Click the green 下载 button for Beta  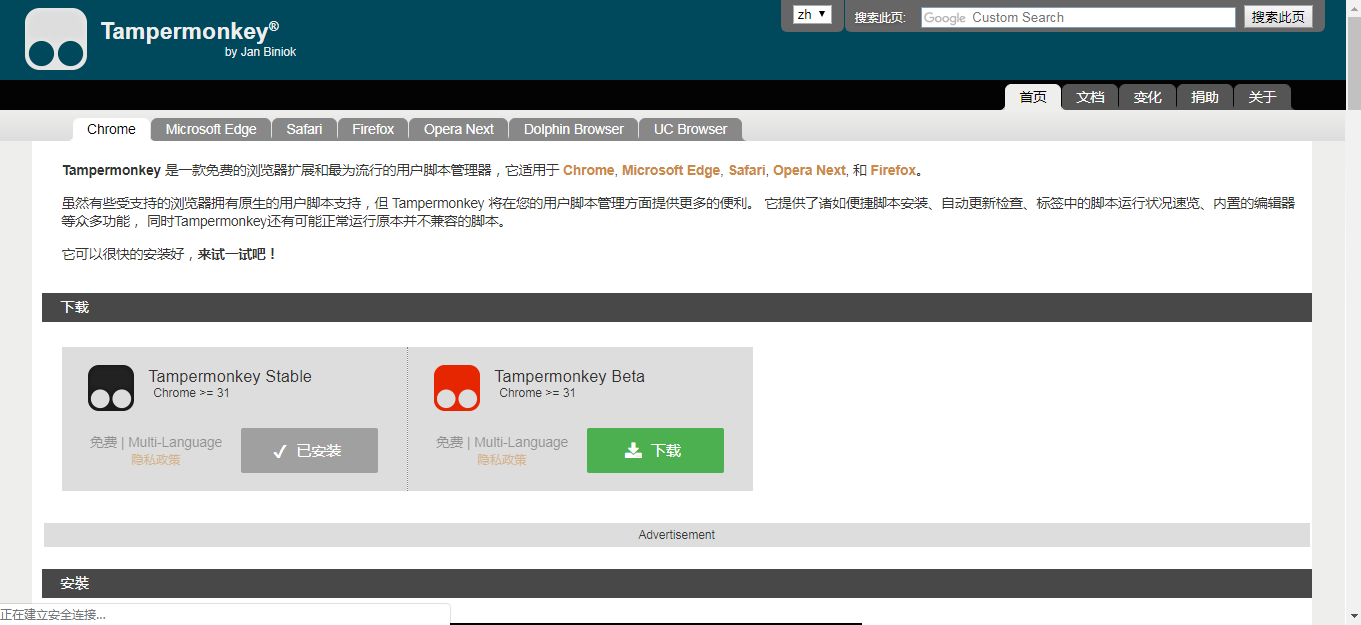coord(655,451)
